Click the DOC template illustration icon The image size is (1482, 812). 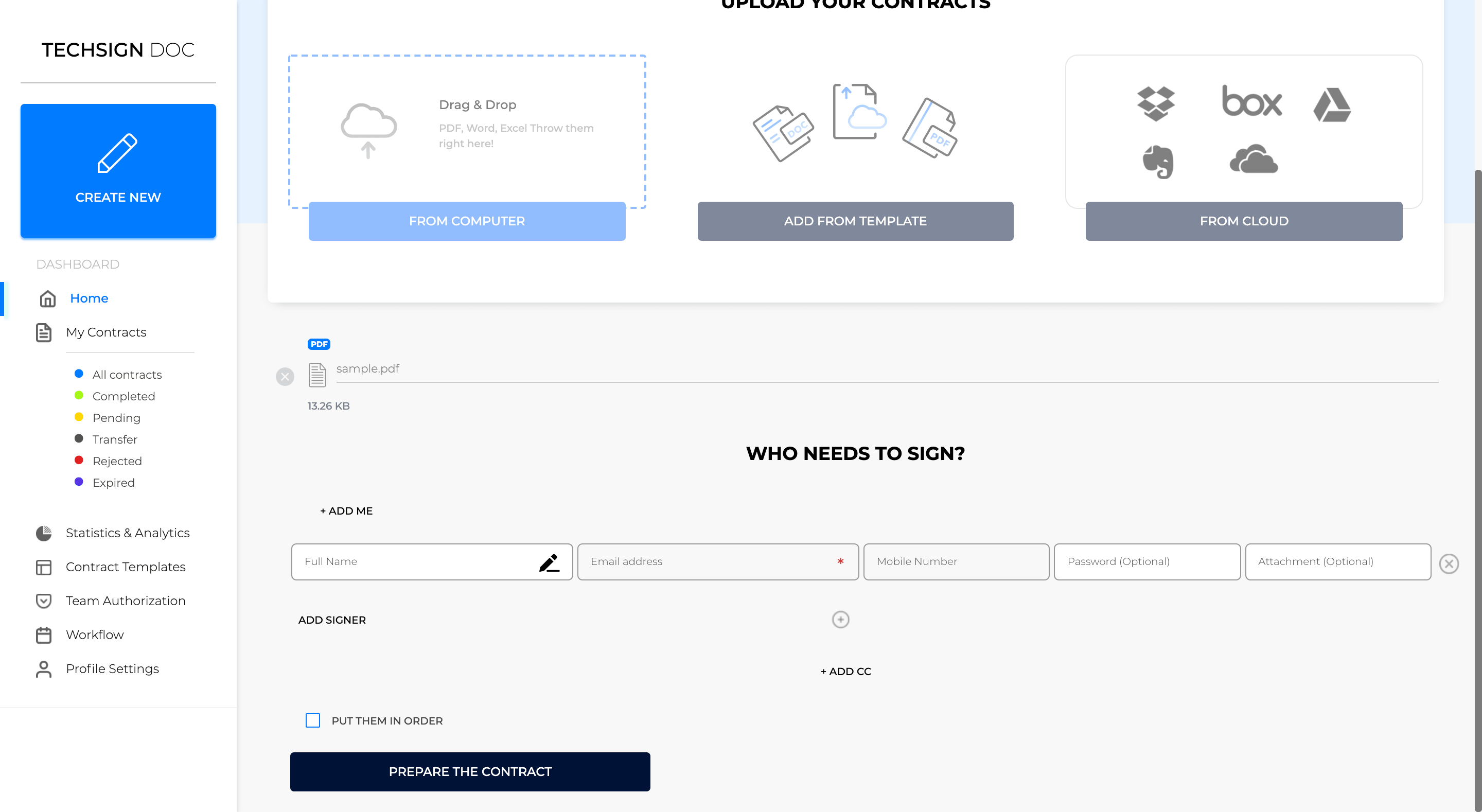pos(784,133)
